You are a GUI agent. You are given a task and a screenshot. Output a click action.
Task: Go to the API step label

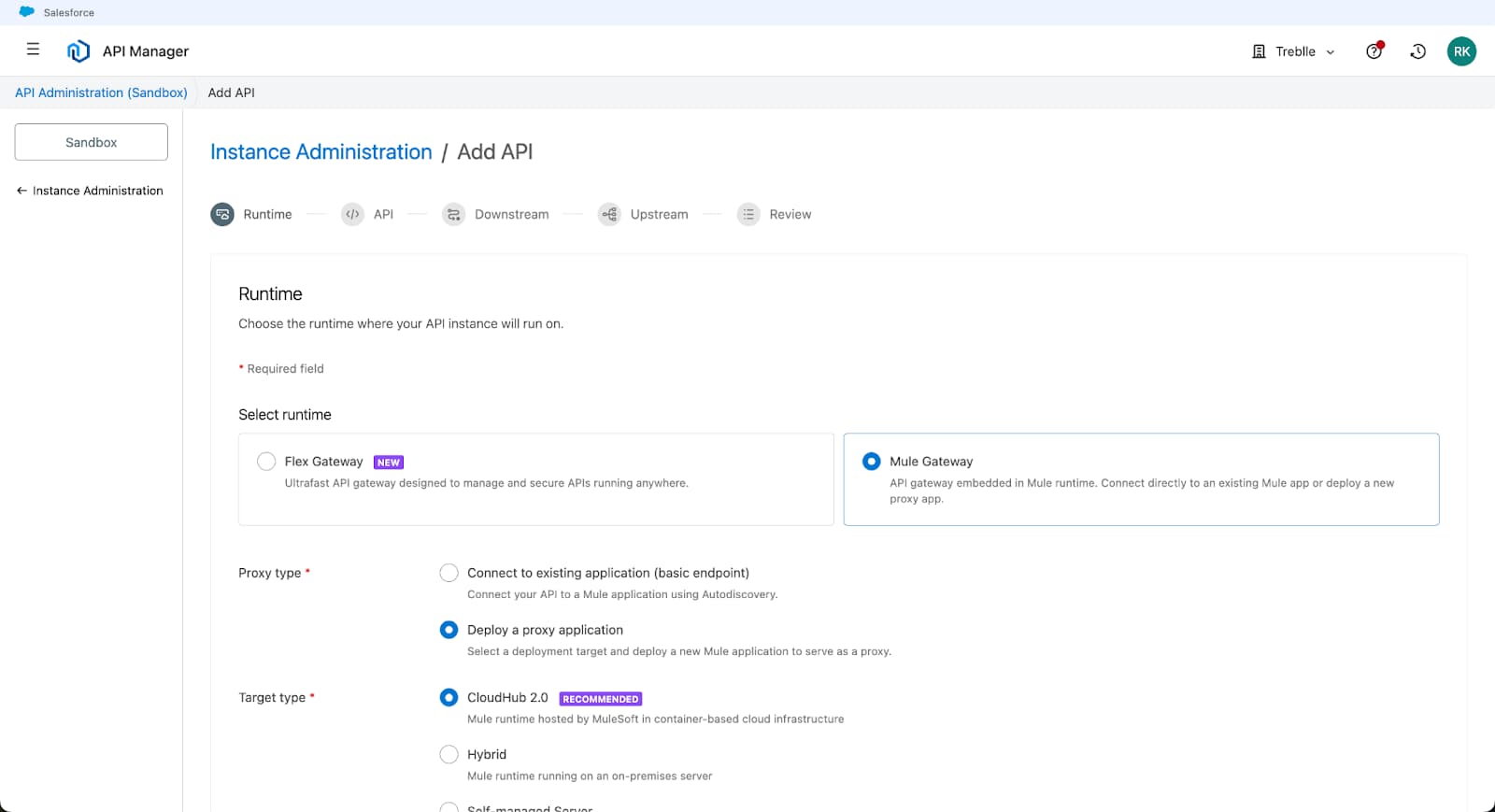click(x=383, y=214)
